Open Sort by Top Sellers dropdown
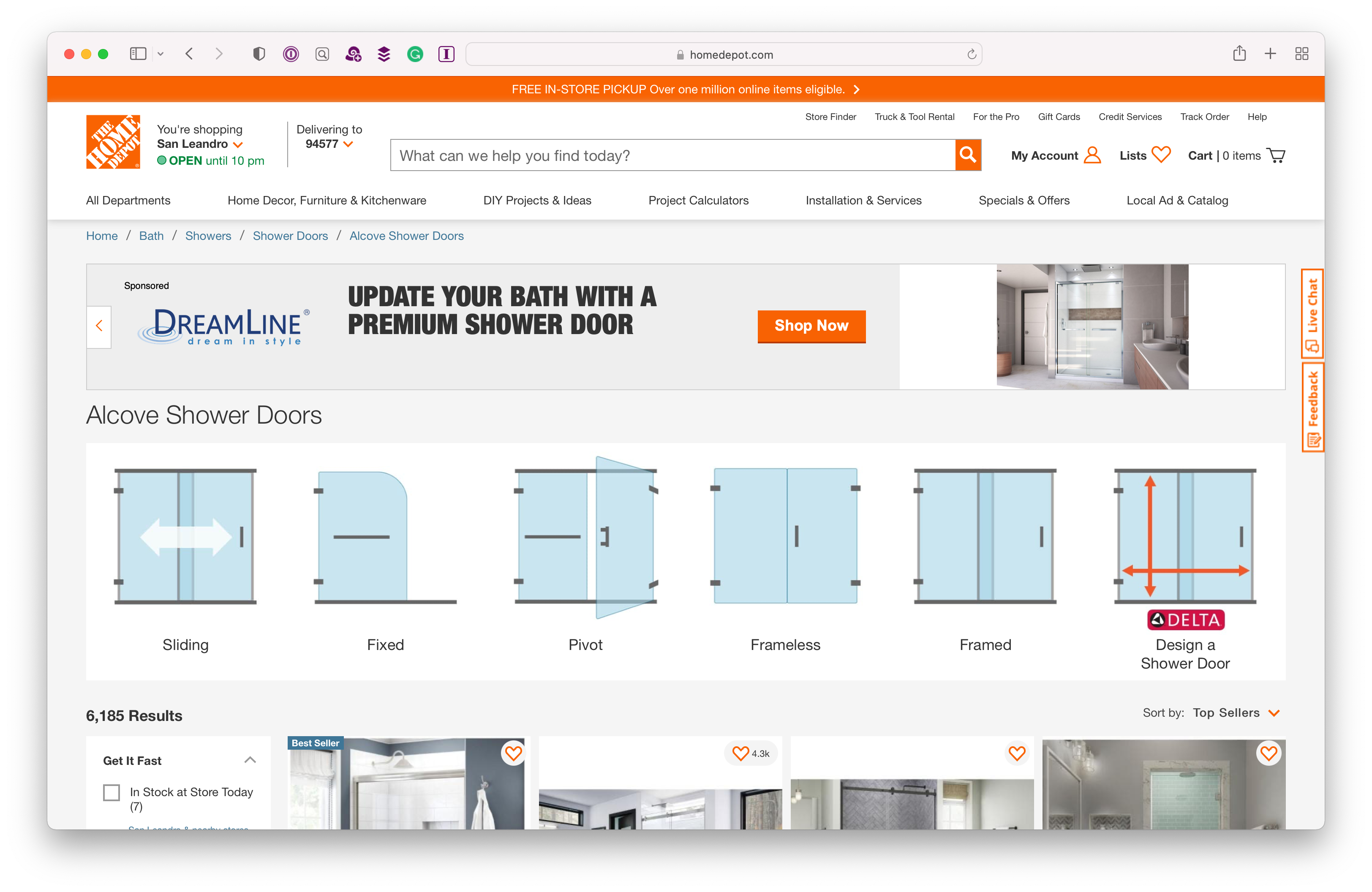Screen dimensions: 1372x892 pos(1236,713)
